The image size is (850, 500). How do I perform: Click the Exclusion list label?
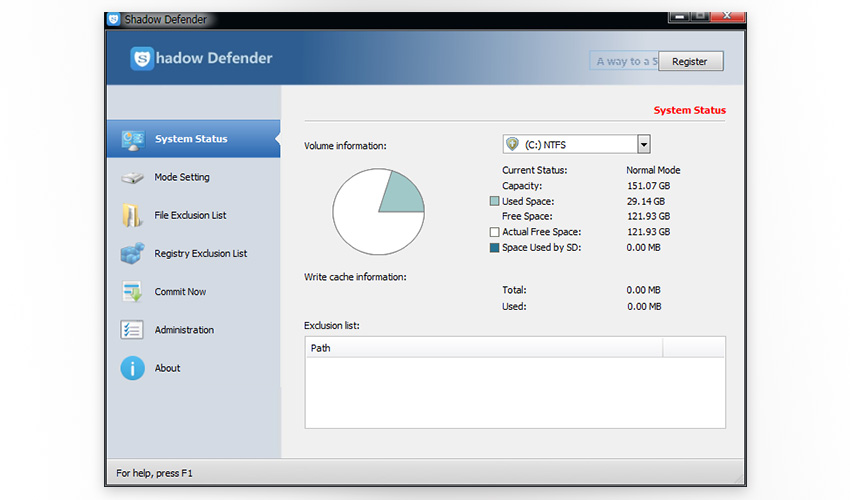[332, 326]
